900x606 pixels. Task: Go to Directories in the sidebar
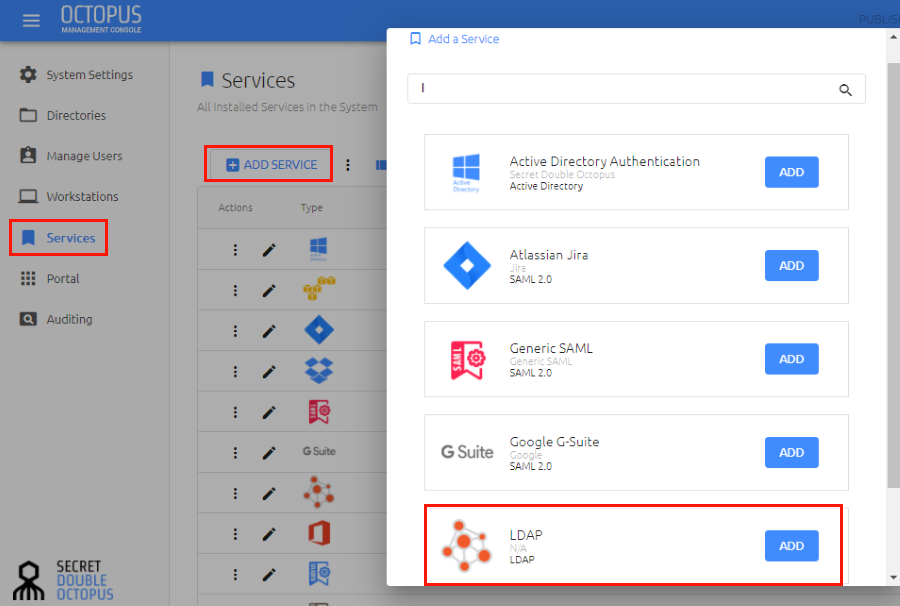click(x=63, y=115)
